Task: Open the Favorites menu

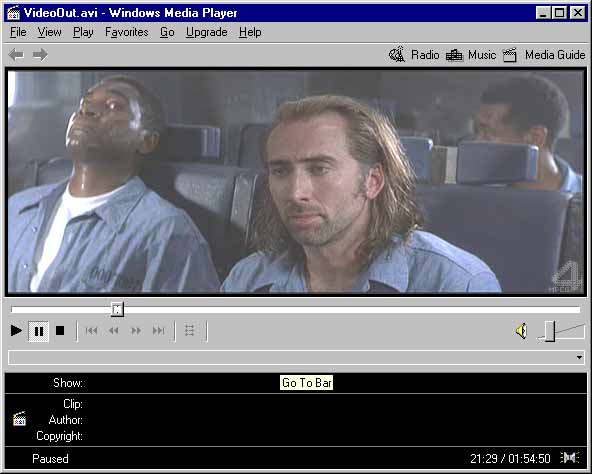Action: pos(126,32)
